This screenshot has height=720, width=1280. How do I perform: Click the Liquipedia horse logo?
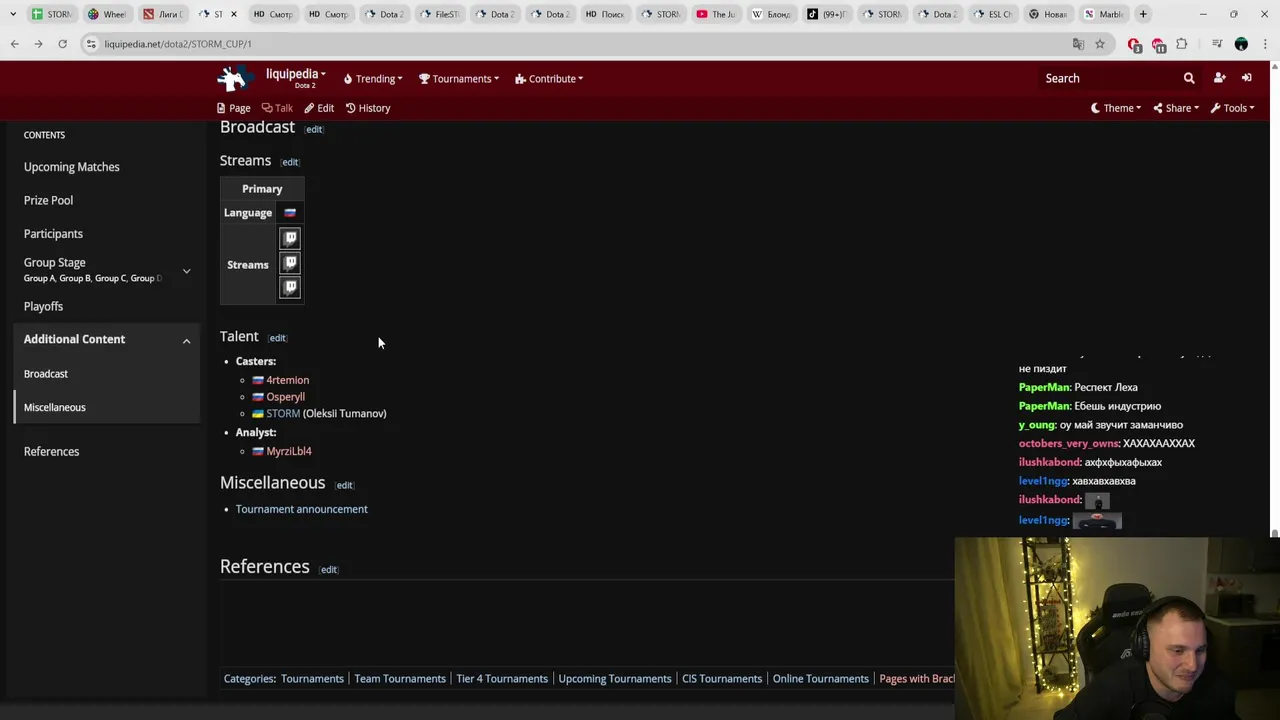click(235, 78)
